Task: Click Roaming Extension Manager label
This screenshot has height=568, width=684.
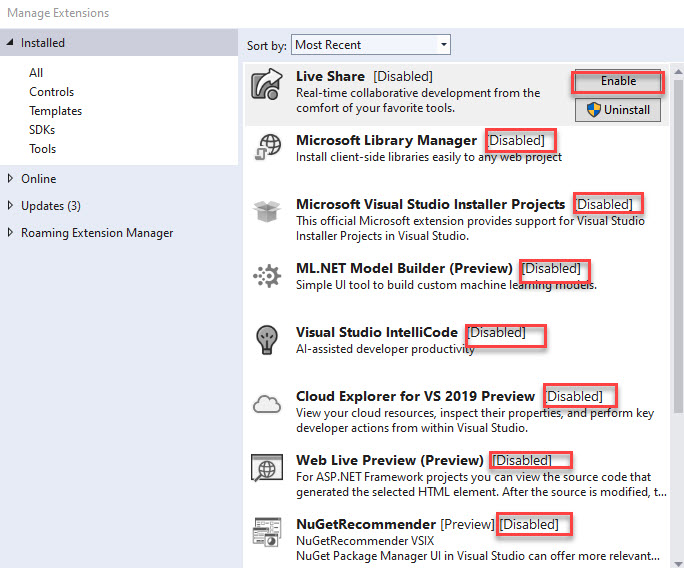Action: tap(97, 233)
